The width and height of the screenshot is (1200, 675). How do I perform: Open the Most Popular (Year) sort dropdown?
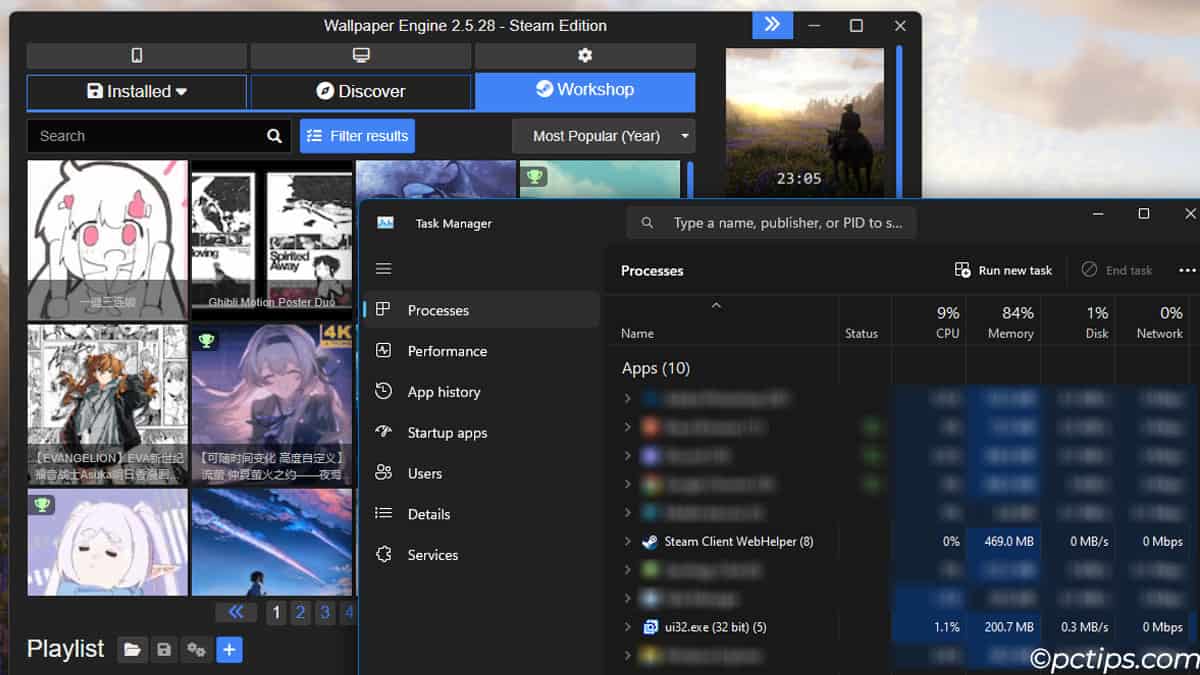coord(603,136)
